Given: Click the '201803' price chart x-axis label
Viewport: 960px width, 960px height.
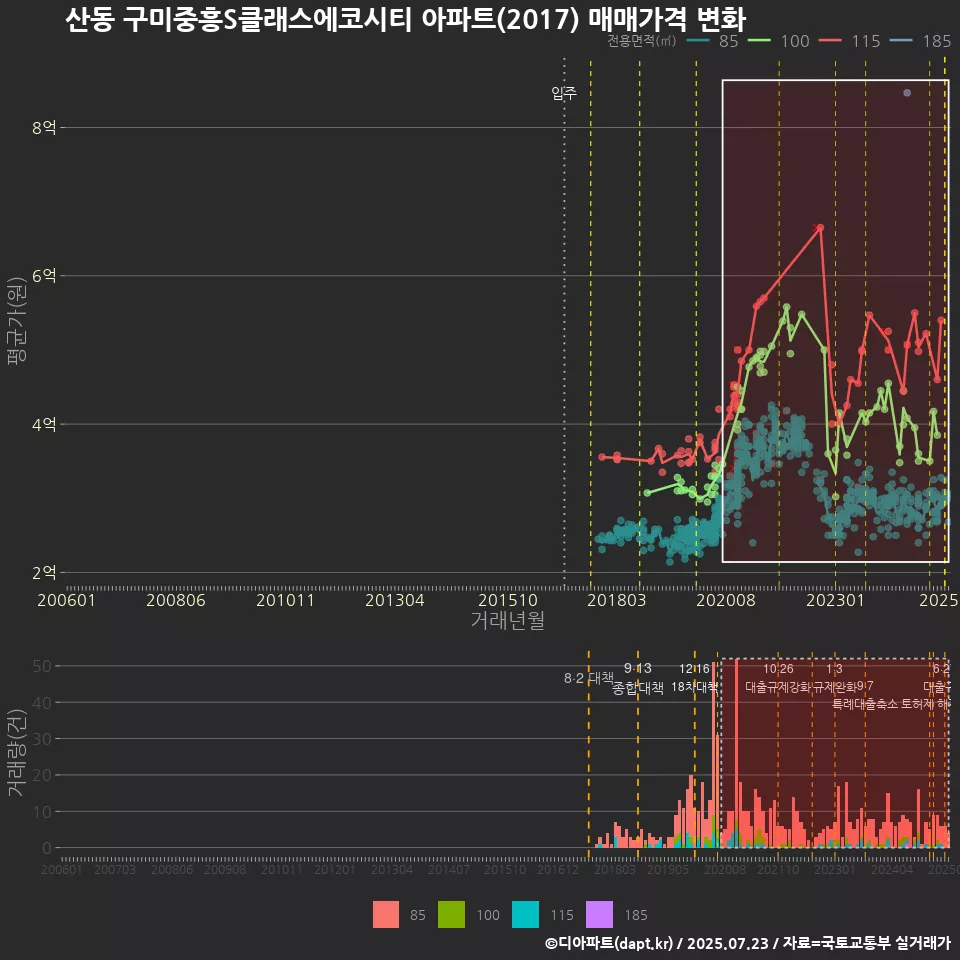Looking at the screenshot, I should (x=617, y=600).
